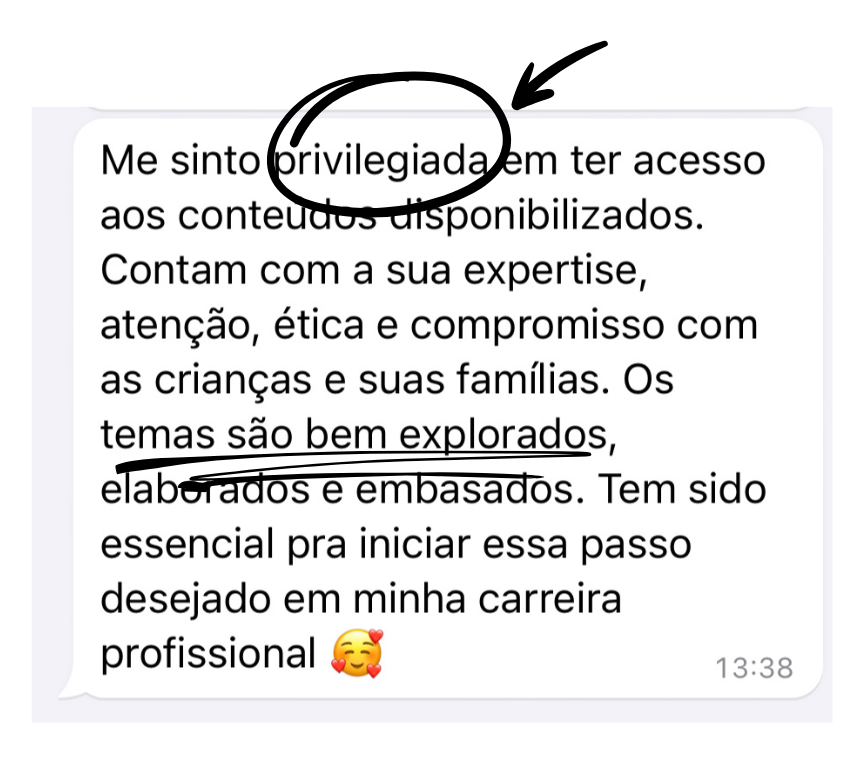Click the hand-drawn underline stroke
Screen dimensions: 857x766
(353, 462)
